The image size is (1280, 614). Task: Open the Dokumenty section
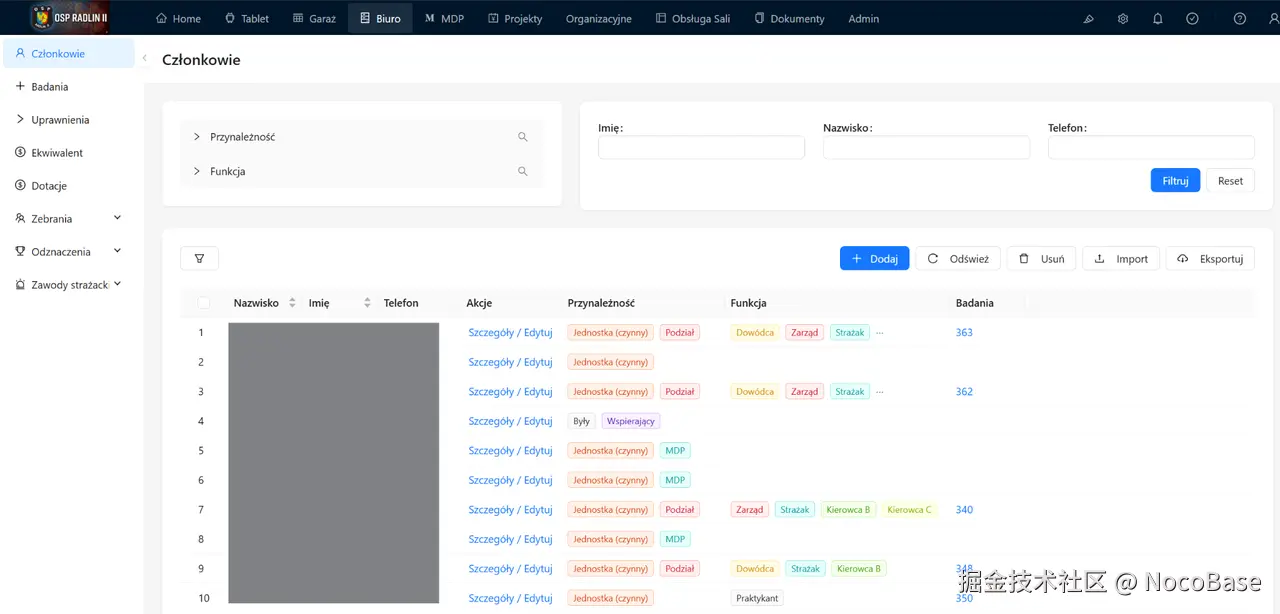pos(789,18)
